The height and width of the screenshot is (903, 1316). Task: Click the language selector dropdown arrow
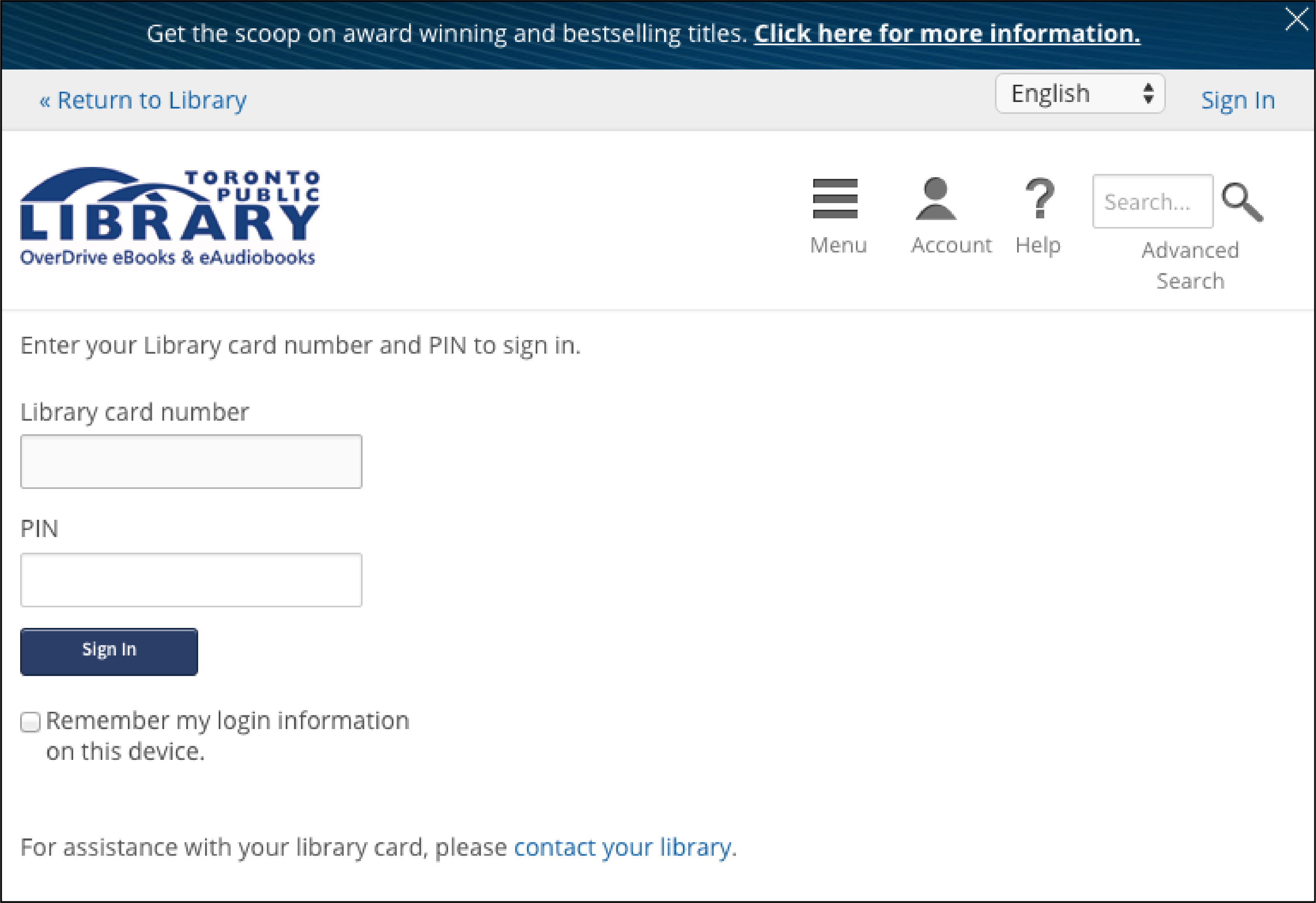1148,95
